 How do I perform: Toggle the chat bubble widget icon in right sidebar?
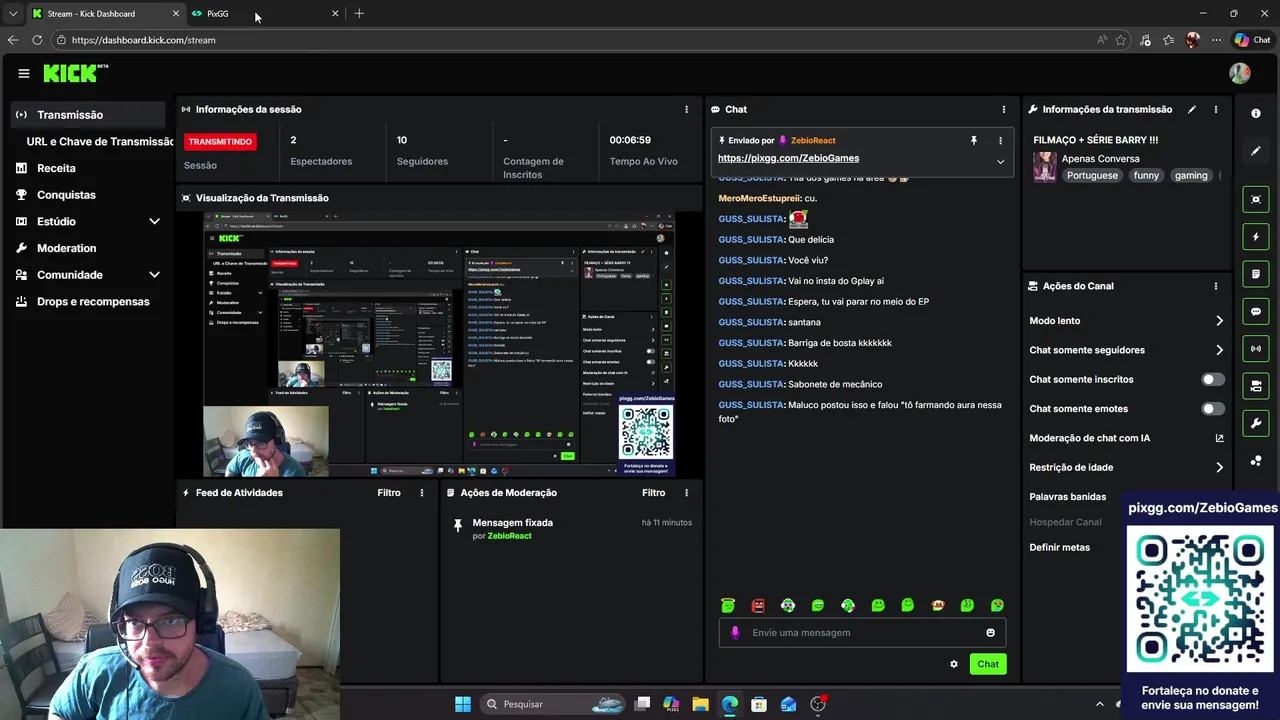1256,311
